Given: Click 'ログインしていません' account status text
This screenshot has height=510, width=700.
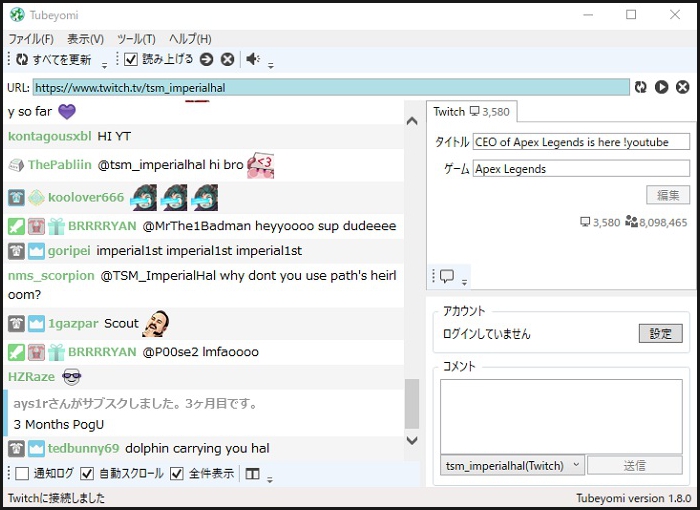Looking at the screenshot, I should pos(487,334).
